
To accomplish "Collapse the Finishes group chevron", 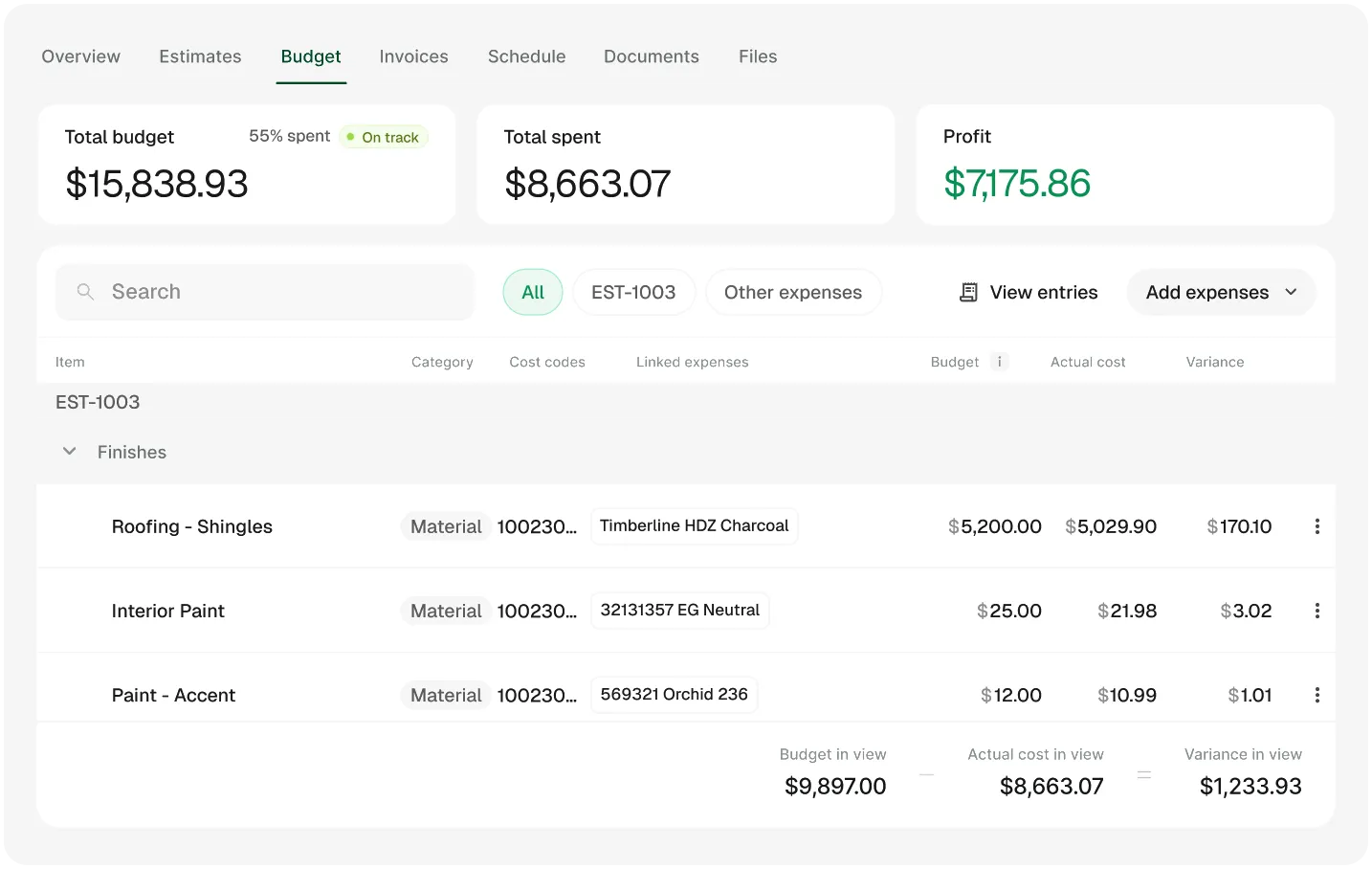I will point(69,451).
